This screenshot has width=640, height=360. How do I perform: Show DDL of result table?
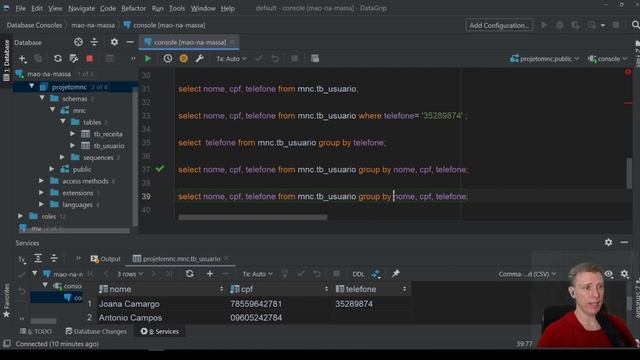[x=358, y=274]
